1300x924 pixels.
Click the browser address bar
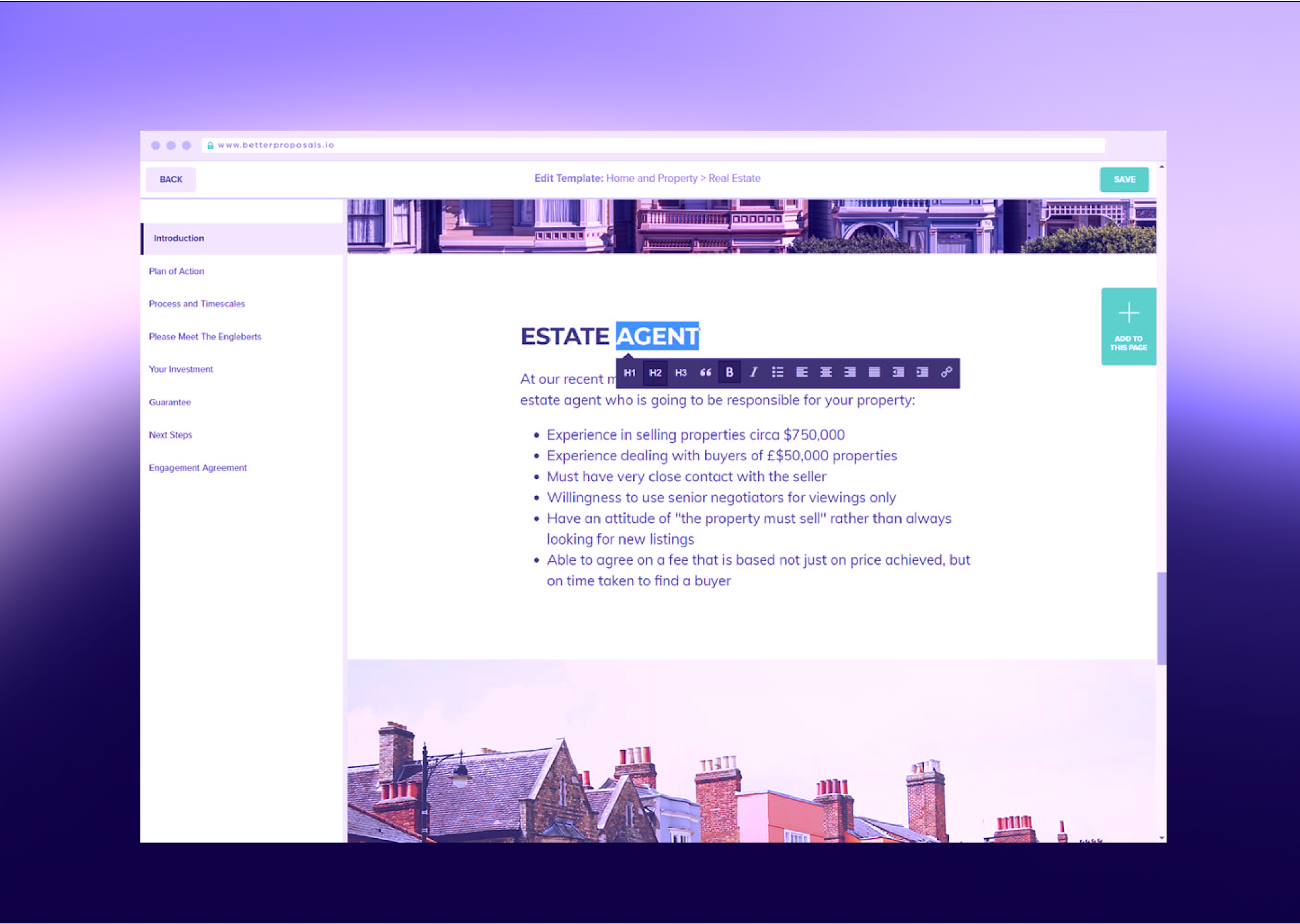[652, 146]
